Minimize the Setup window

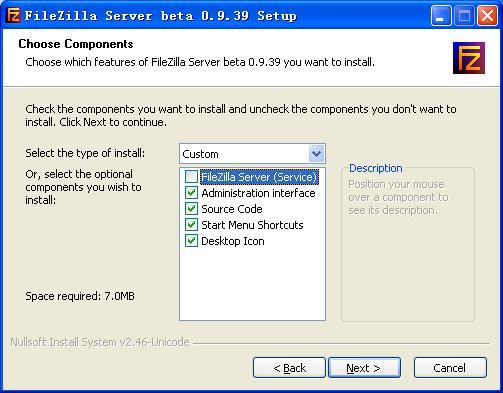(x=441, y=15)
